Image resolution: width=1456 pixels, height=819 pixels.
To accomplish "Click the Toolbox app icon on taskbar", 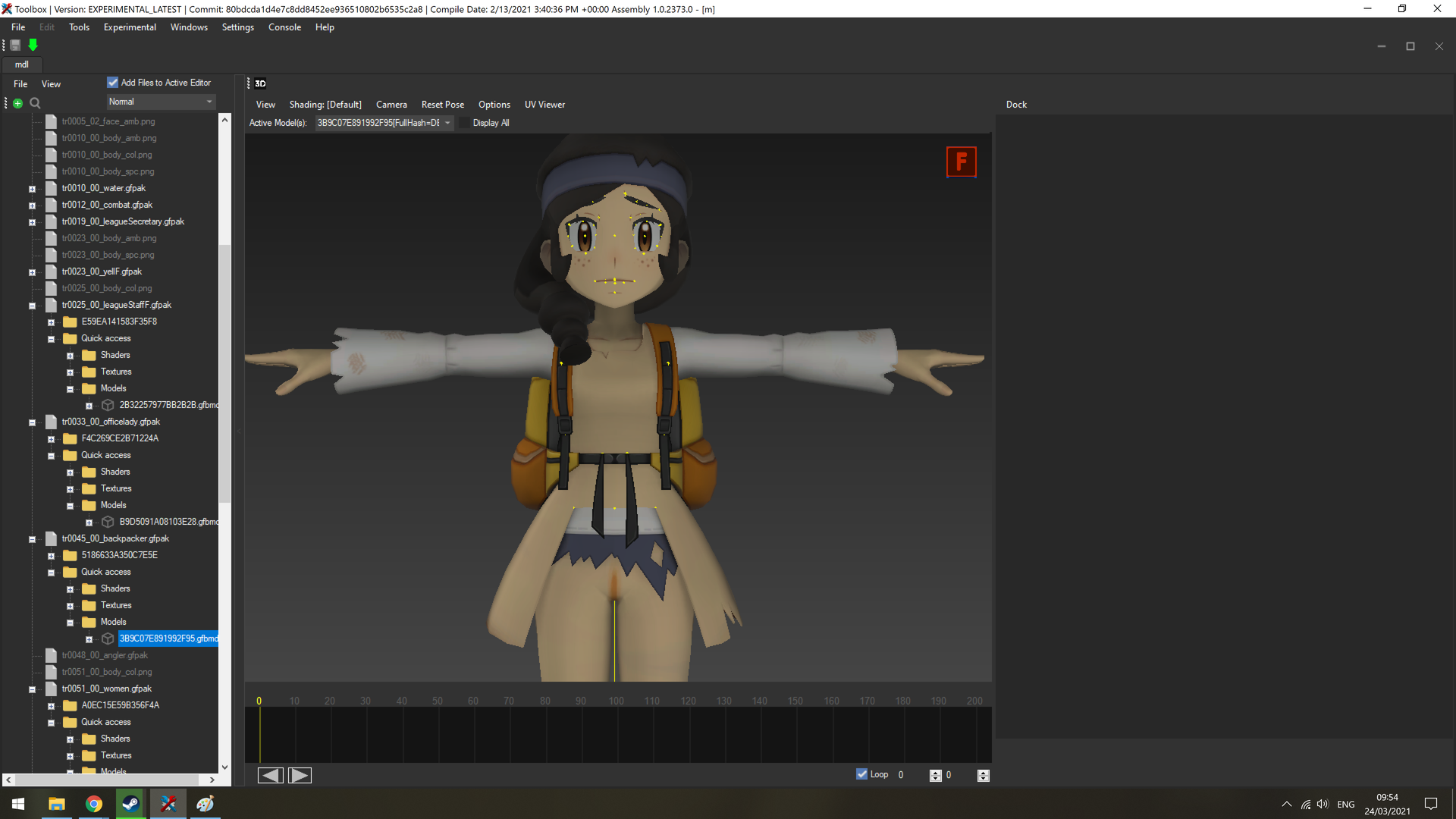I will 168,804.
